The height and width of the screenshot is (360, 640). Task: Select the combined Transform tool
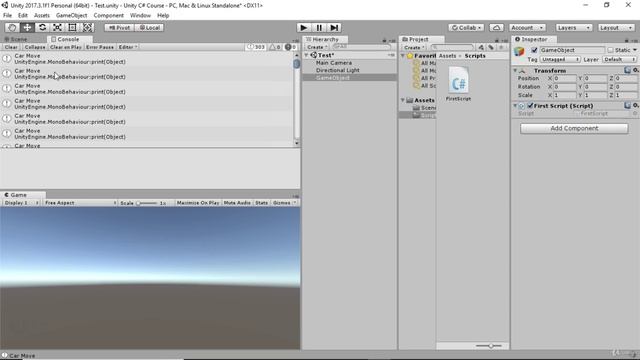click(x=87, y=27)
